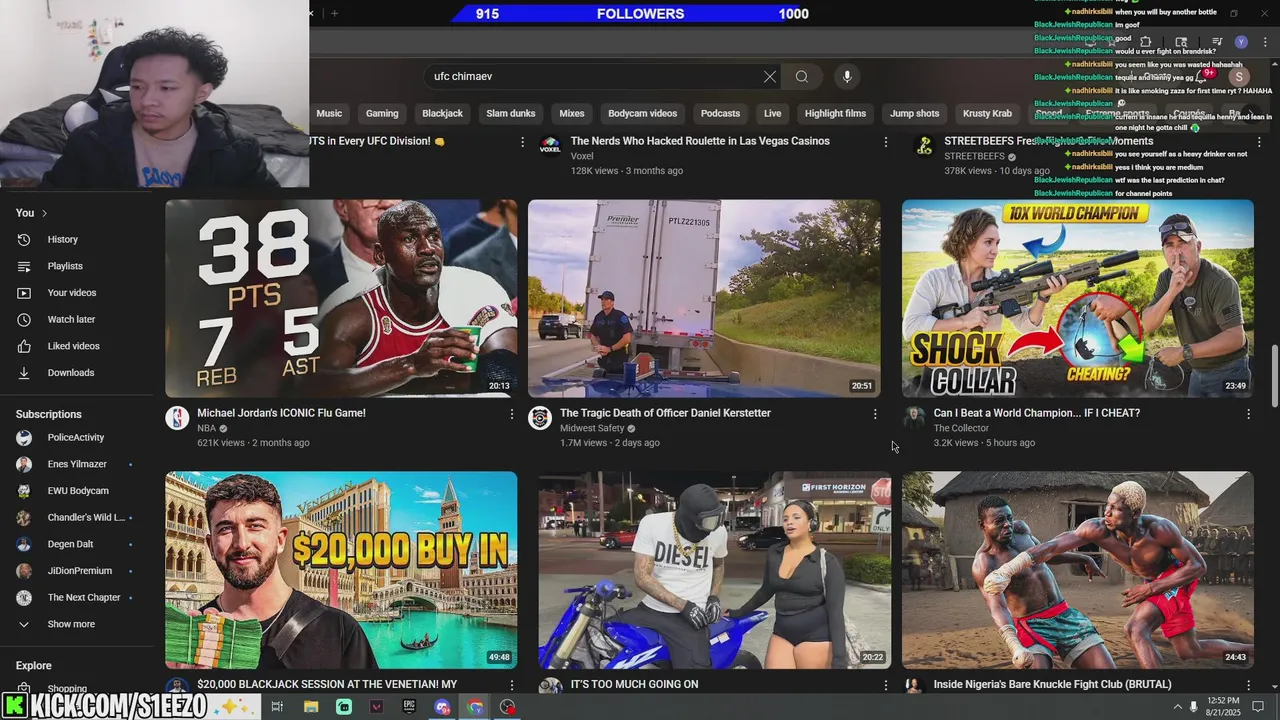Image resolution: width=1280 pixels, height=720 pixels.
Task: Click the Midwest Safety channel avatar
Action: pos(540,418)
